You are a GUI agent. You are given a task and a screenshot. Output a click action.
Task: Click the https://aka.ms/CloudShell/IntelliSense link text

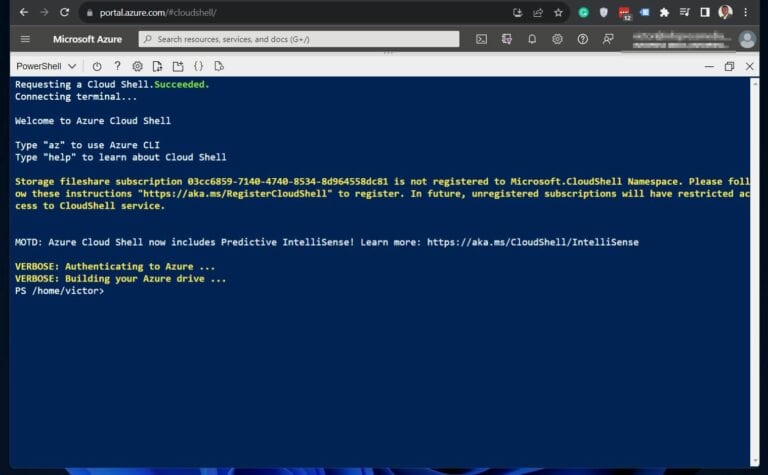533,242
